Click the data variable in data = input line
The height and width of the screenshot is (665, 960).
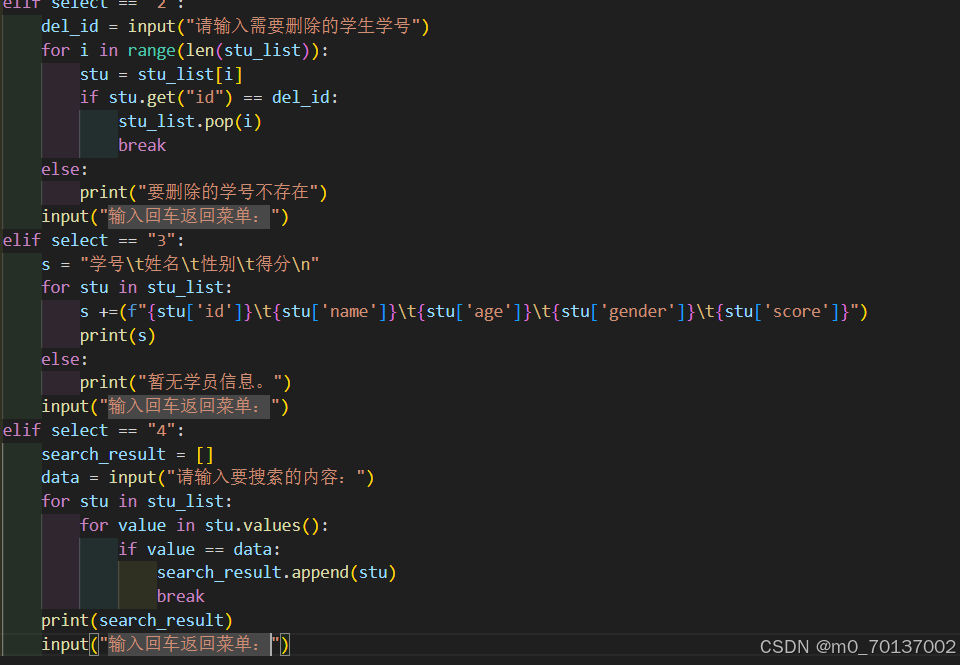[60, 477]
